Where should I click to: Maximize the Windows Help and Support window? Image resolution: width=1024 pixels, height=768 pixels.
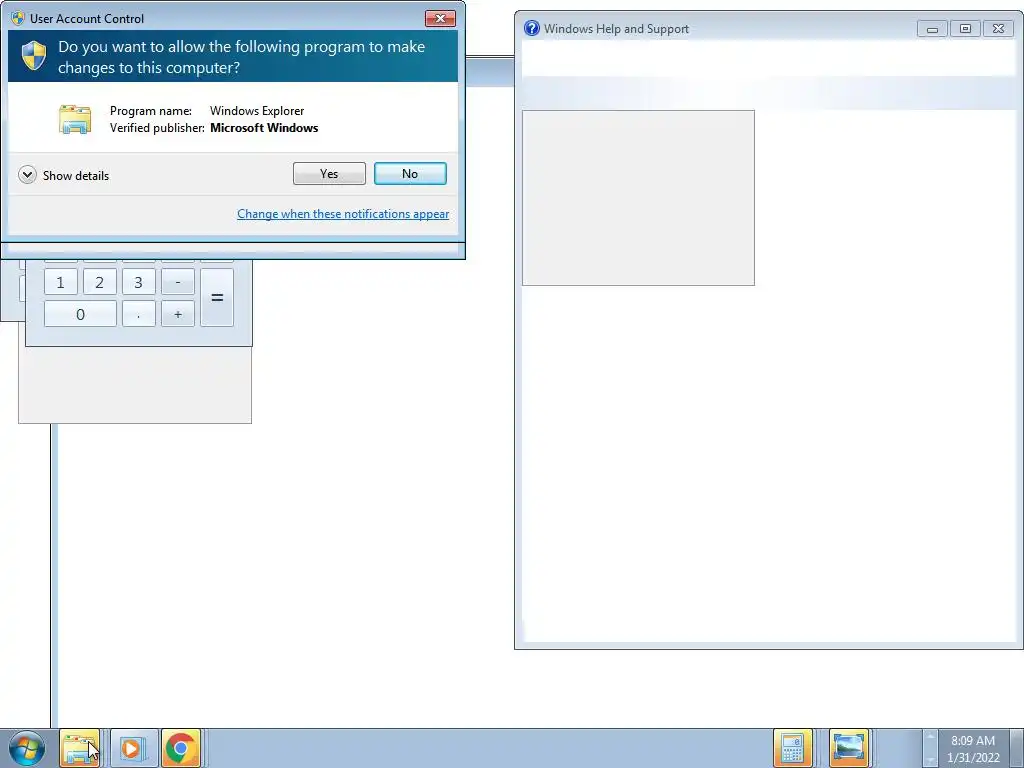tap(965, 29)
